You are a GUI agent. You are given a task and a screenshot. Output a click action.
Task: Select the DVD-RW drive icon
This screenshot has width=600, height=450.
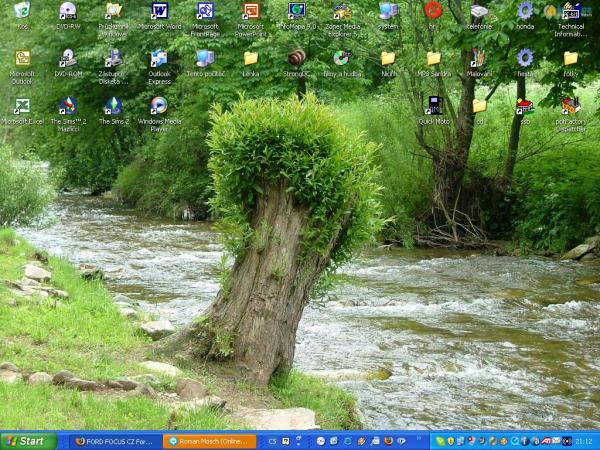pos(68,12)
